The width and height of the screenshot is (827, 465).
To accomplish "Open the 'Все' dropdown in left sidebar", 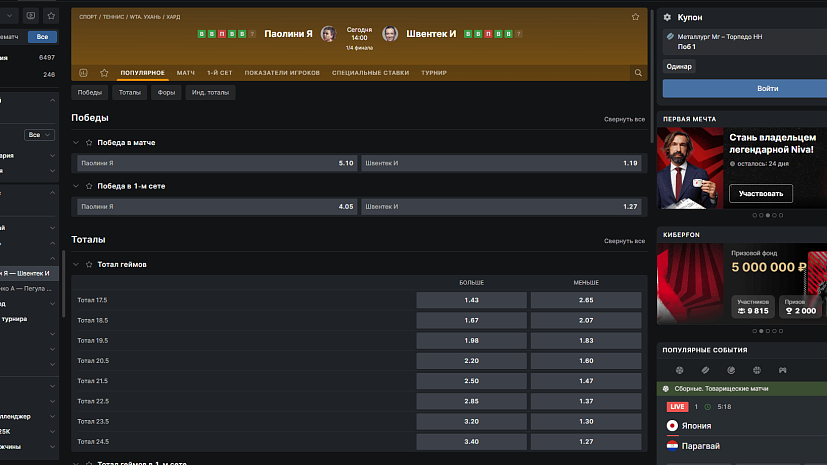I will (x=40, y=134).
